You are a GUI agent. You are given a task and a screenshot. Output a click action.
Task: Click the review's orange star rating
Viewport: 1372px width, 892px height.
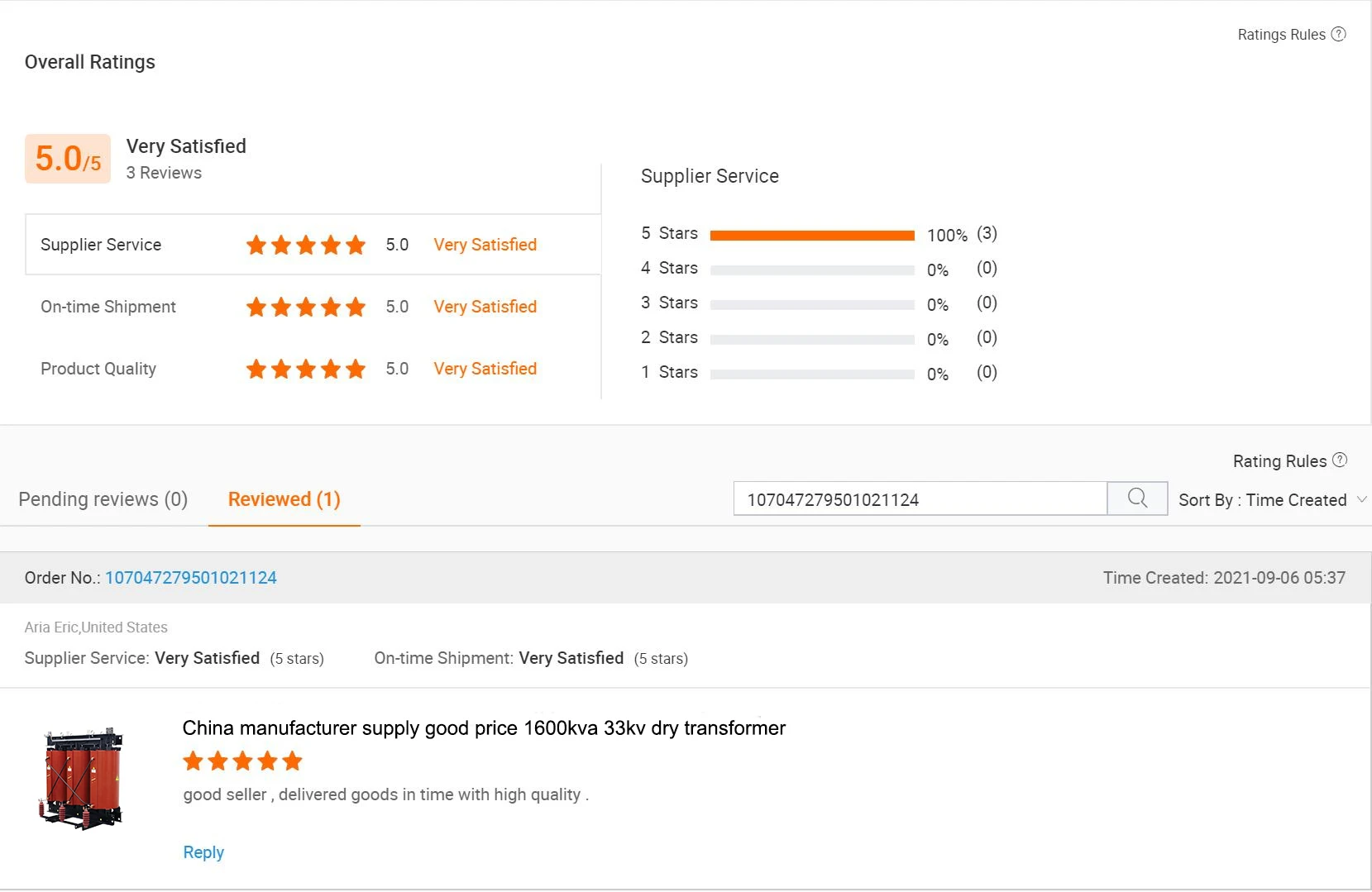[242, 761]
